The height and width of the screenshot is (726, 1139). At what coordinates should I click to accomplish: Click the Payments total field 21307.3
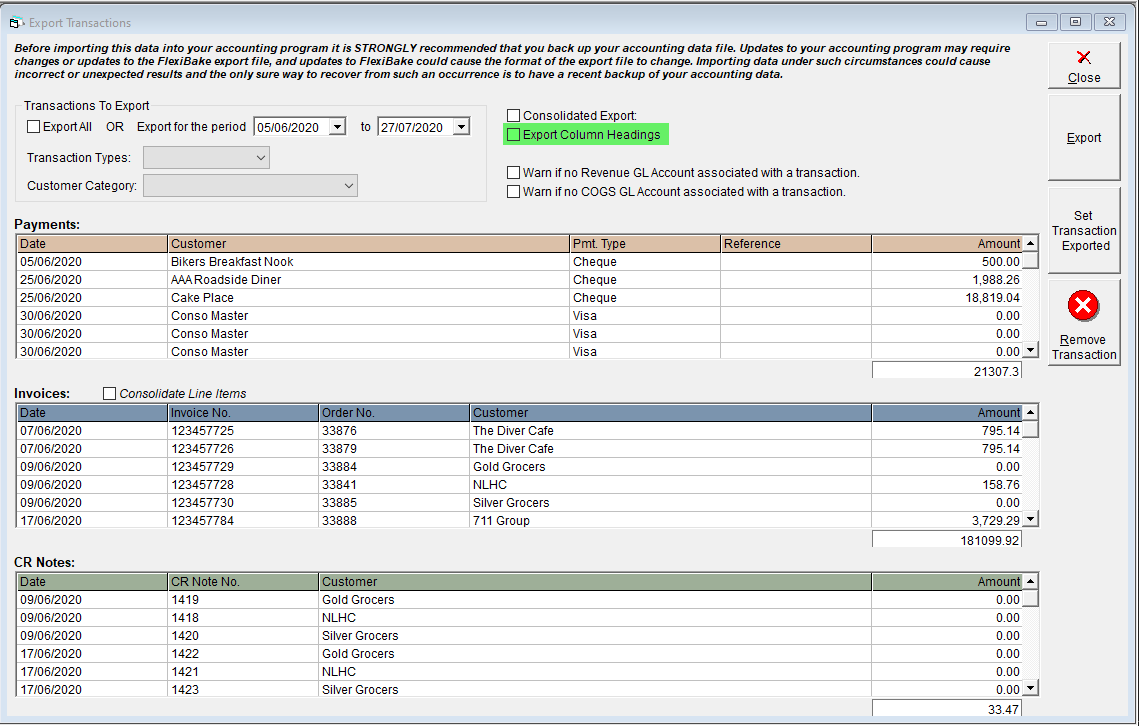pyautogui.click(x=947, y=371)
